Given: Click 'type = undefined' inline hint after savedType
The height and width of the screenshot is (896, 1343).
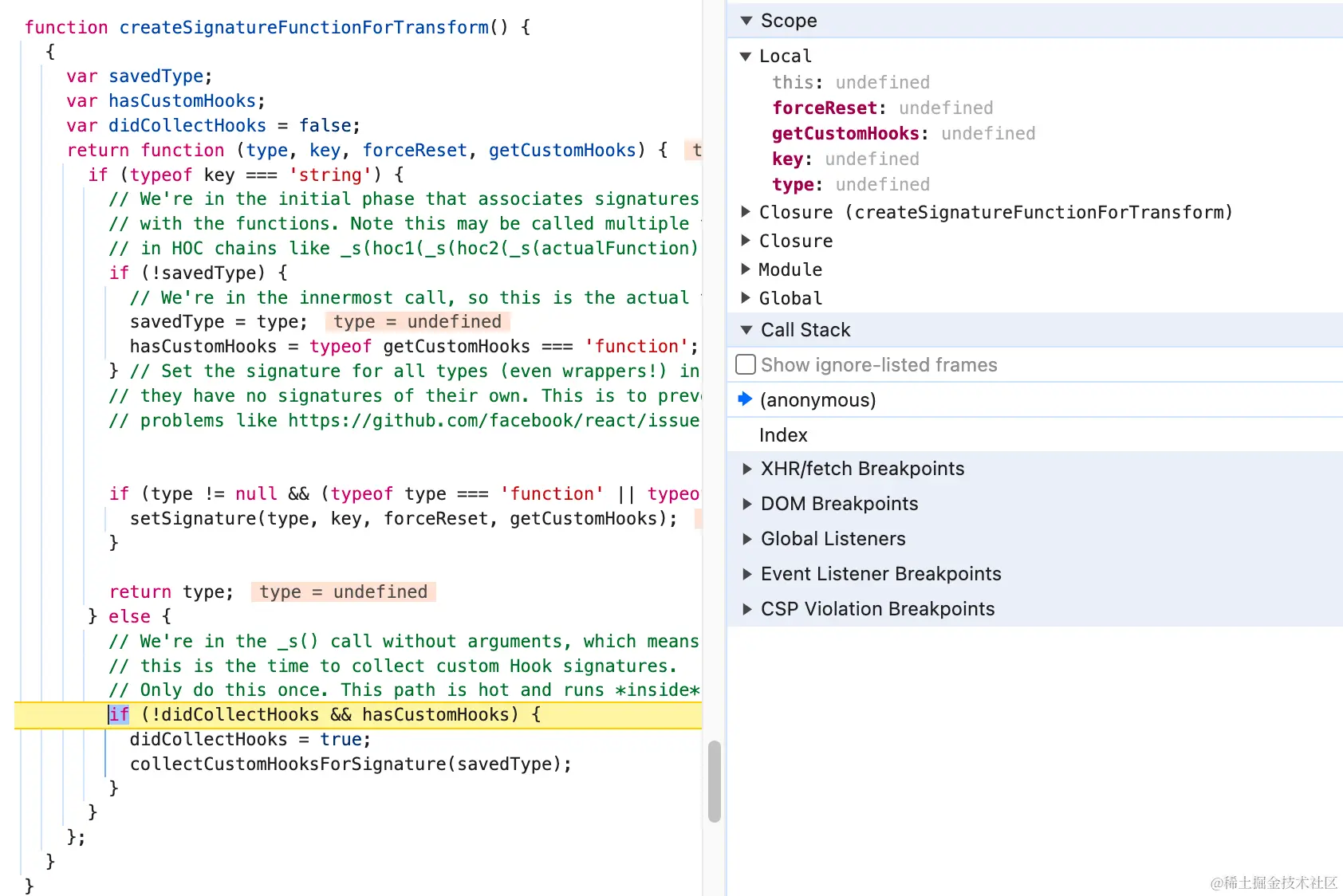Looking at the screenshot, I should point(417,322).
